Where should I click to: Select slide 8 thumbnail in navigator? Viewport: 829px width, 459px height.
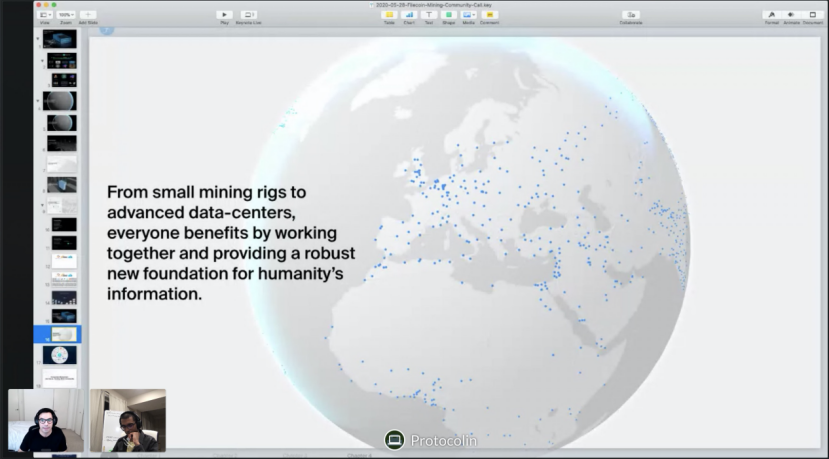click(x=62, y=185)
